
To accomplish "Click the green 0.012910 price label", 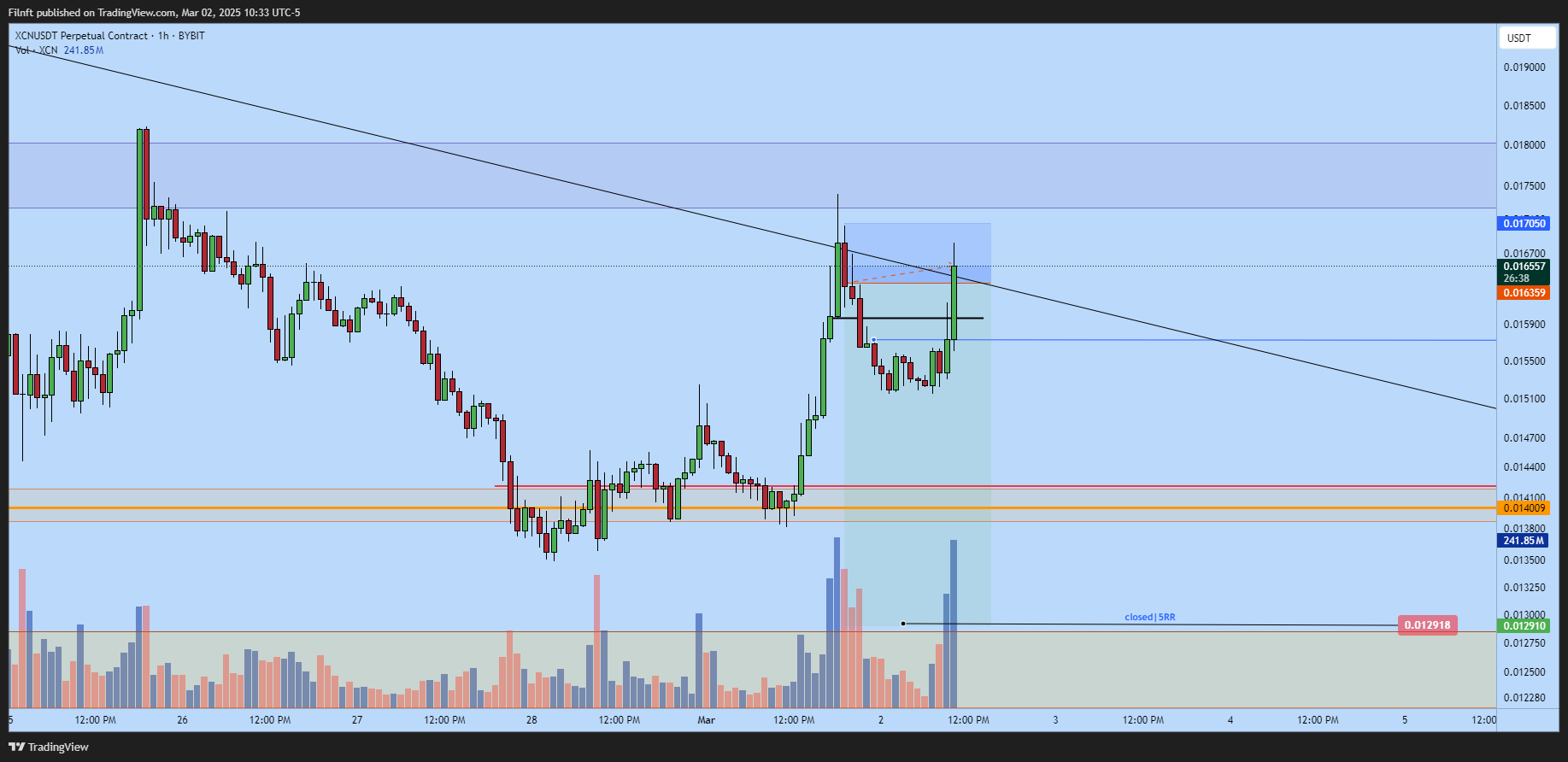I will pyautogui.click(x=1524, y=626).
